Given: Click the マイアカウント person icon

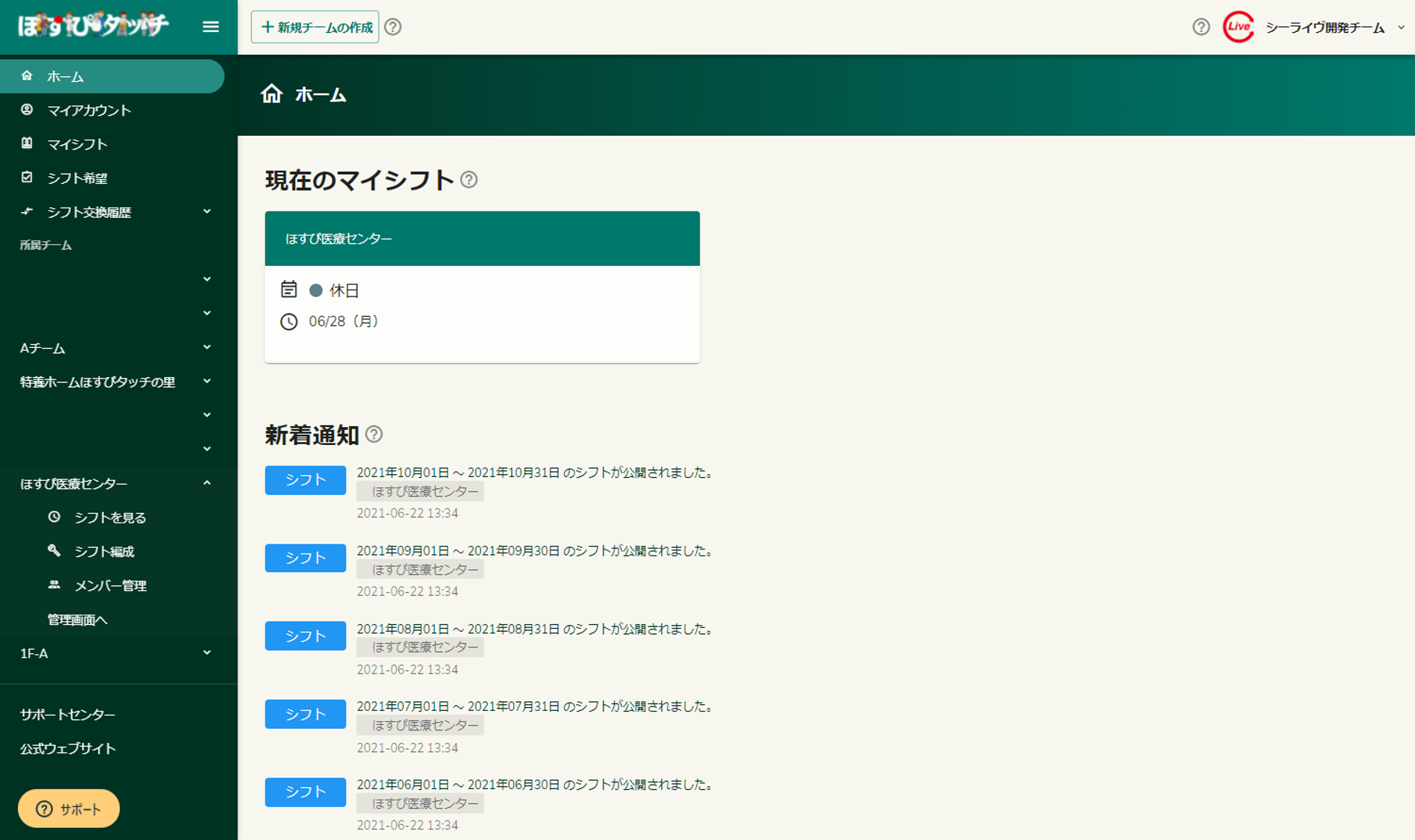Looking at the screenshot, I should coord(27,110).
